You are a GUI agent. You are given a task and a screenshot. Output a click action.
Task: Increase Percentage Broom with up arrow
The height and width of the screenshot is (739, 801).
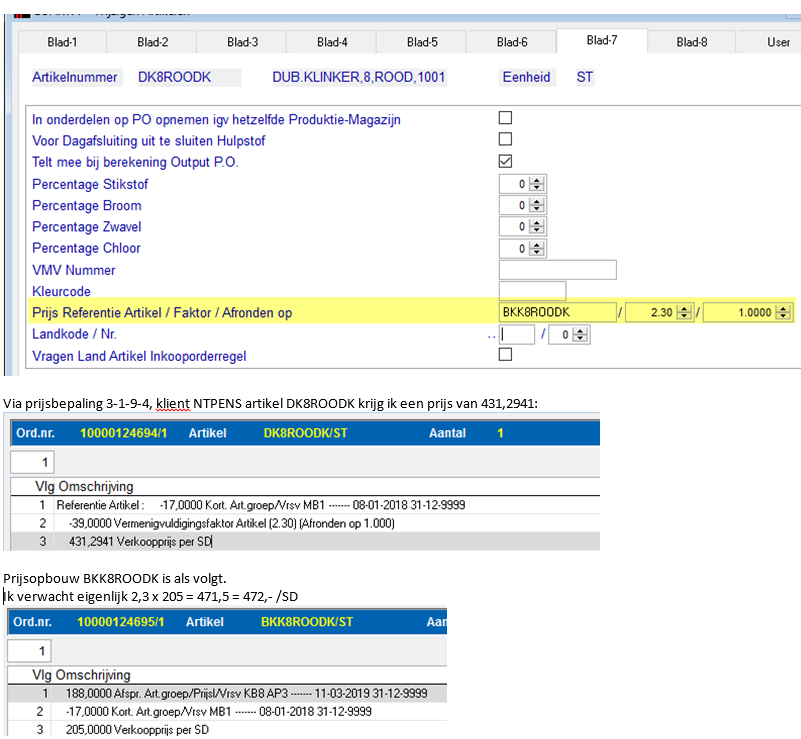pyautogui.click(x=536, y=202)
